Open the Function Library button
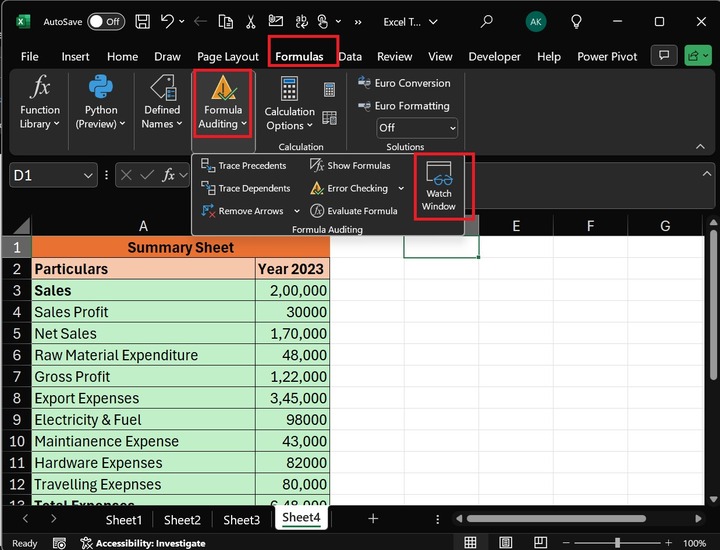 40,102
